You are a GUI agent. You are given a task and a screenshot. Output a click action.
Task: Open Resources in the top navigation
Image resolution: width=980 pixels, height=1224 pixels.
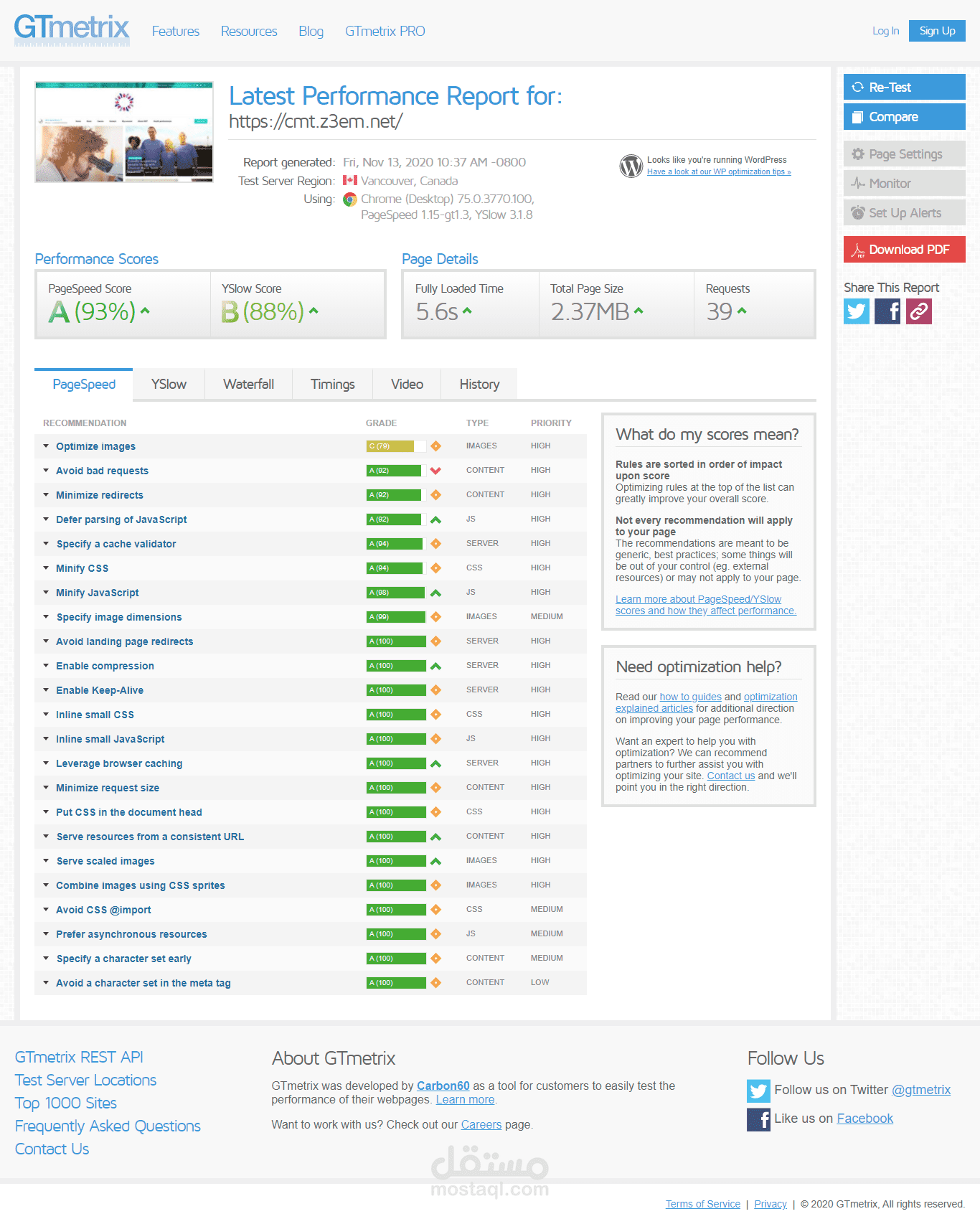pyautogui.click(x=249, y=31)
